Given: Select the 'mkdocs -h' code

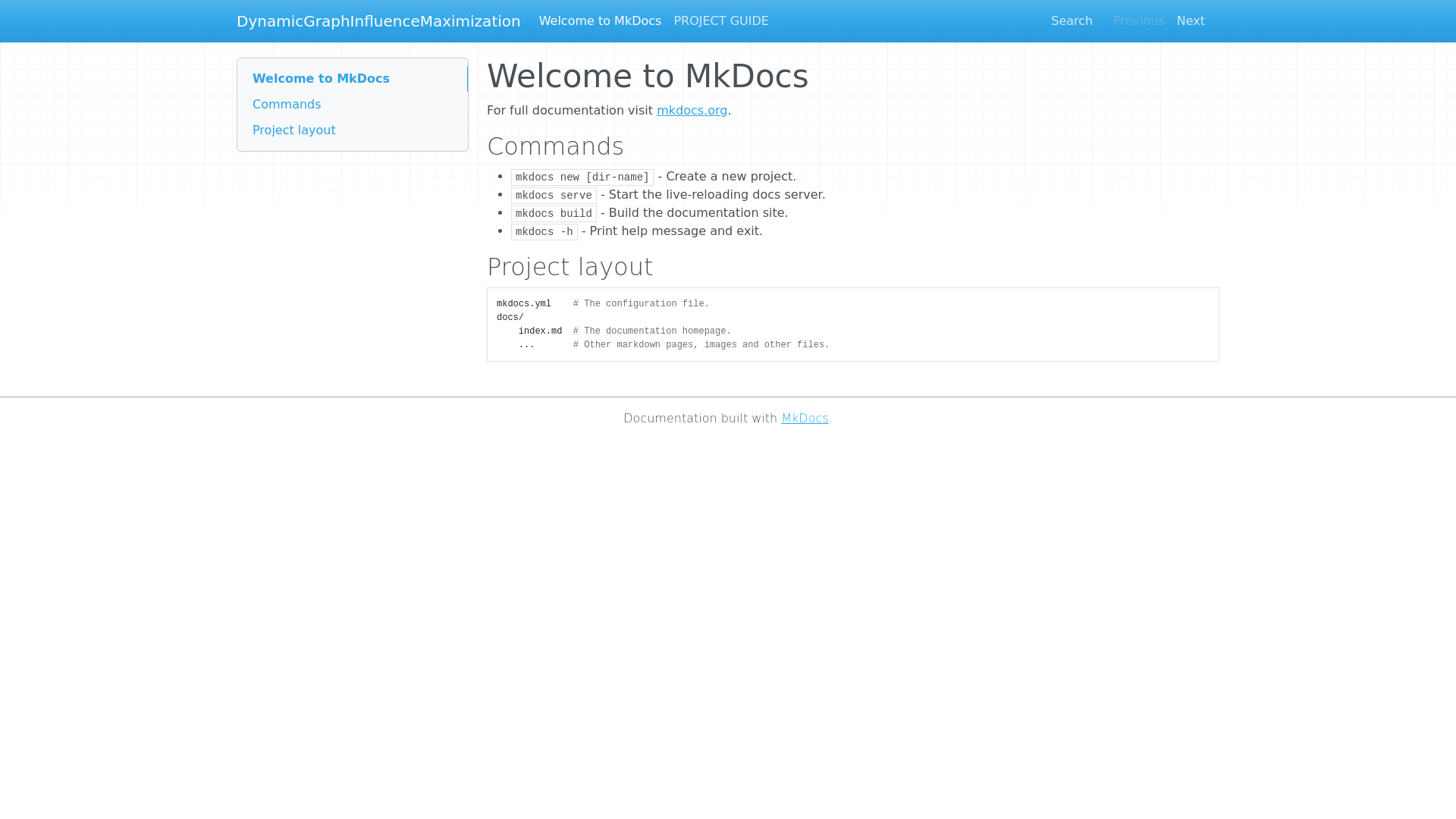Looking at the screenshot, I should [x=544, y=232].
